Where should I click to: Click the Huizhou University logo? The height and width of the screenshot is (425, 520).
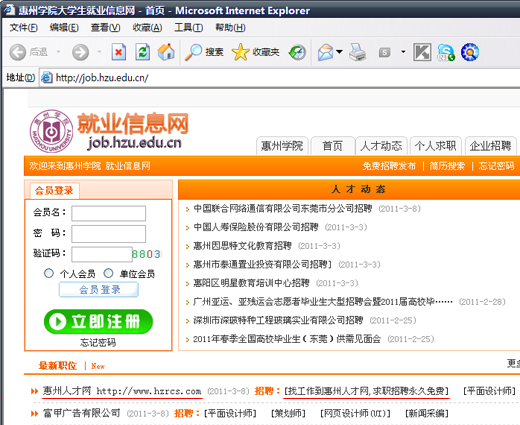[51, 131]
